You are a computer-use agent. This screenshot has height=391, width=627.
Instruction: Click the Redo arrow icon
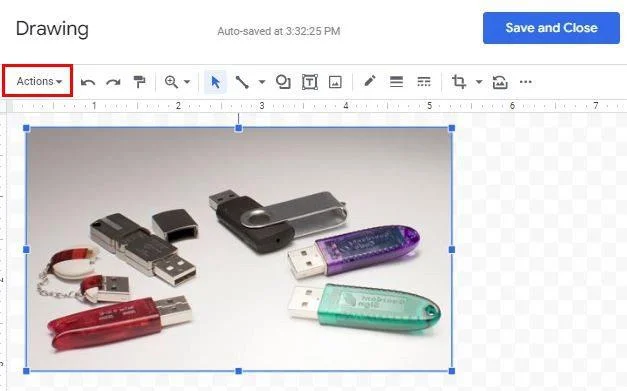pos(113,82)
